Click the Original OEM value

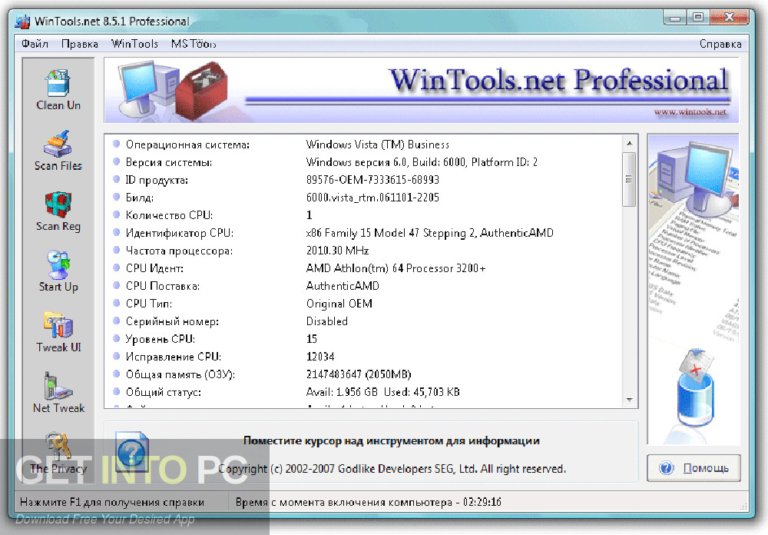339,304
